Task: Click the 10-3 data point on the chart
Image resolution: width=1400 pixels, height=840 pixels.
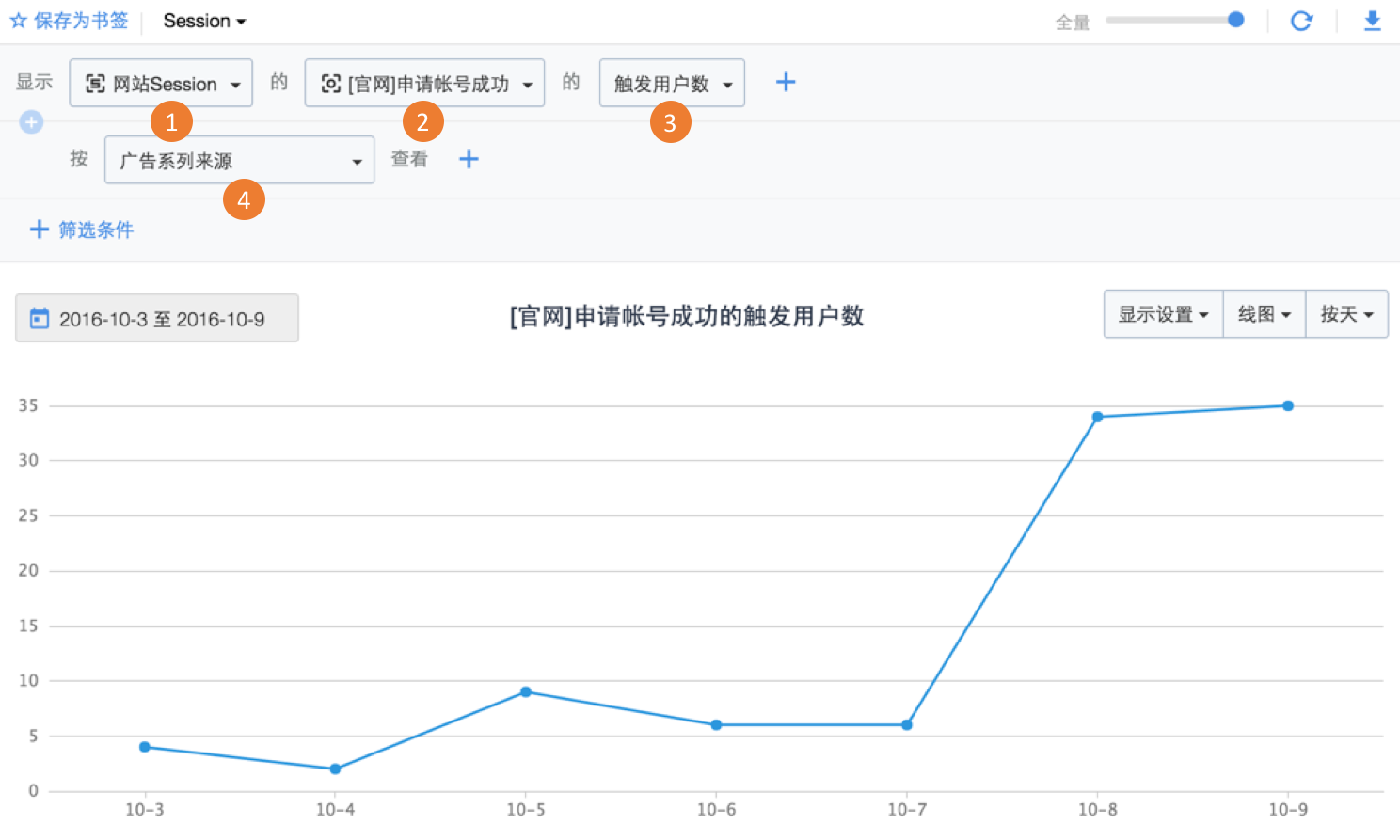Action: pos(145,747)
